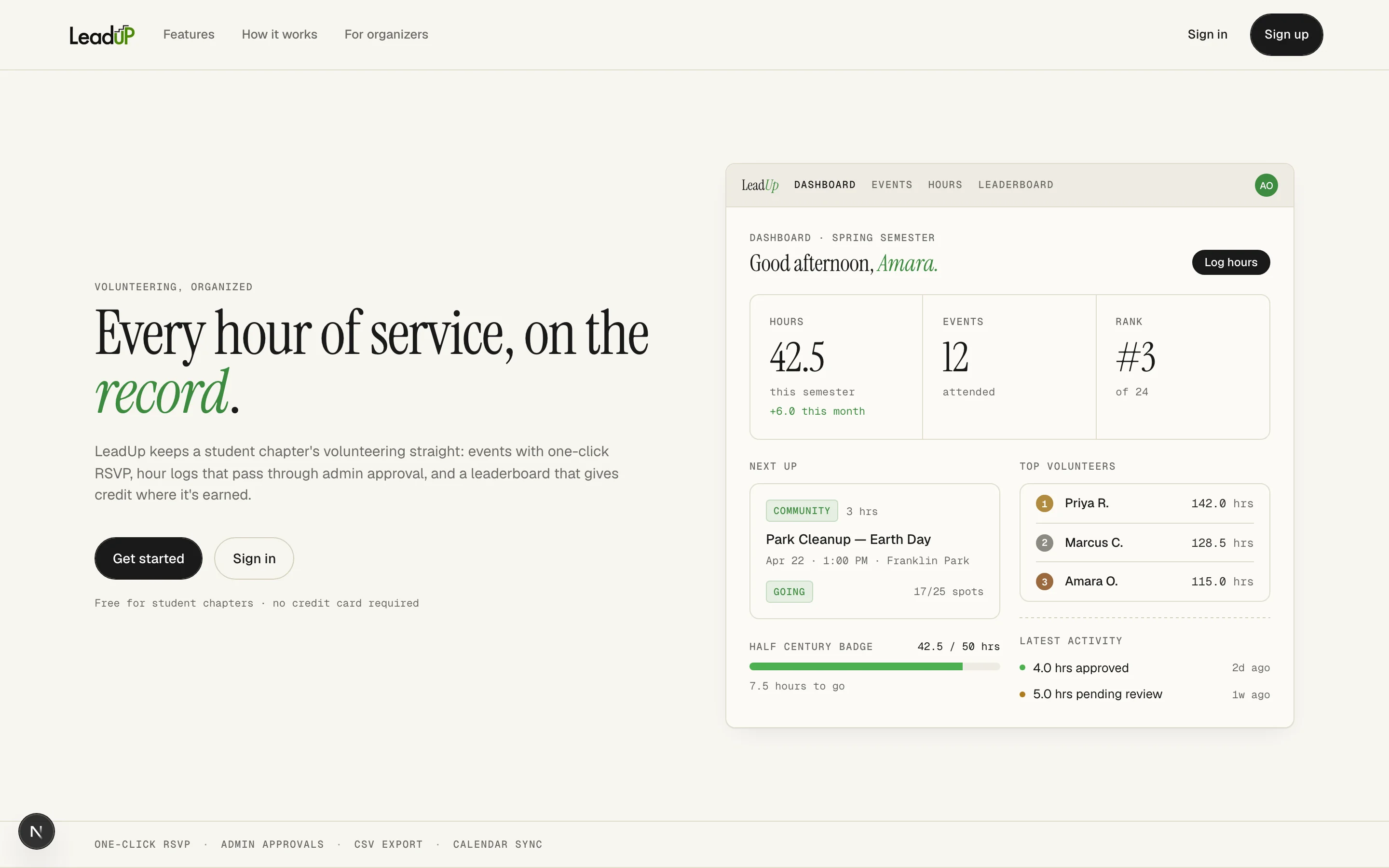Open the For organizers page
The width and height of the screenshot is (1389, 868).
(386, 34)
